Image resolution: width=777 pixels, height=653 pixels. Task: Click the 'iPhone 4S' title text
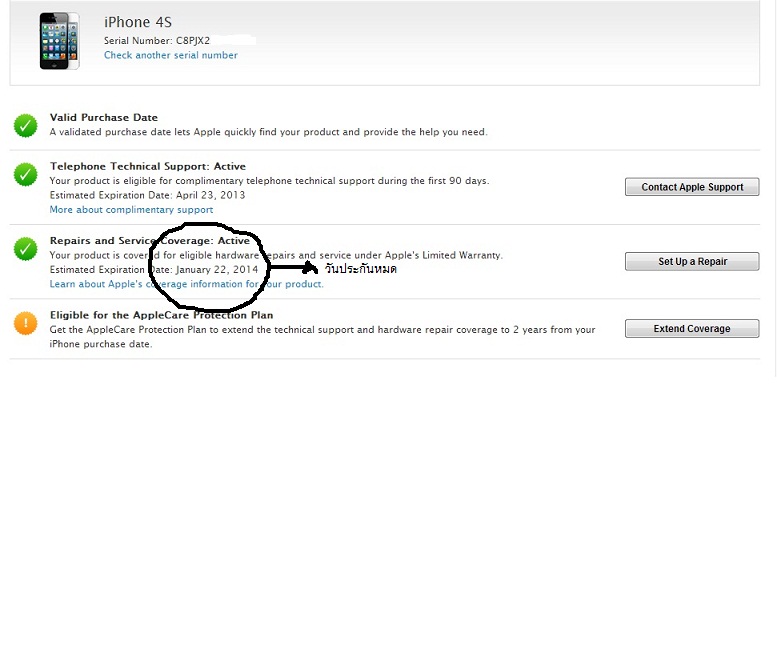coord(138,22)
